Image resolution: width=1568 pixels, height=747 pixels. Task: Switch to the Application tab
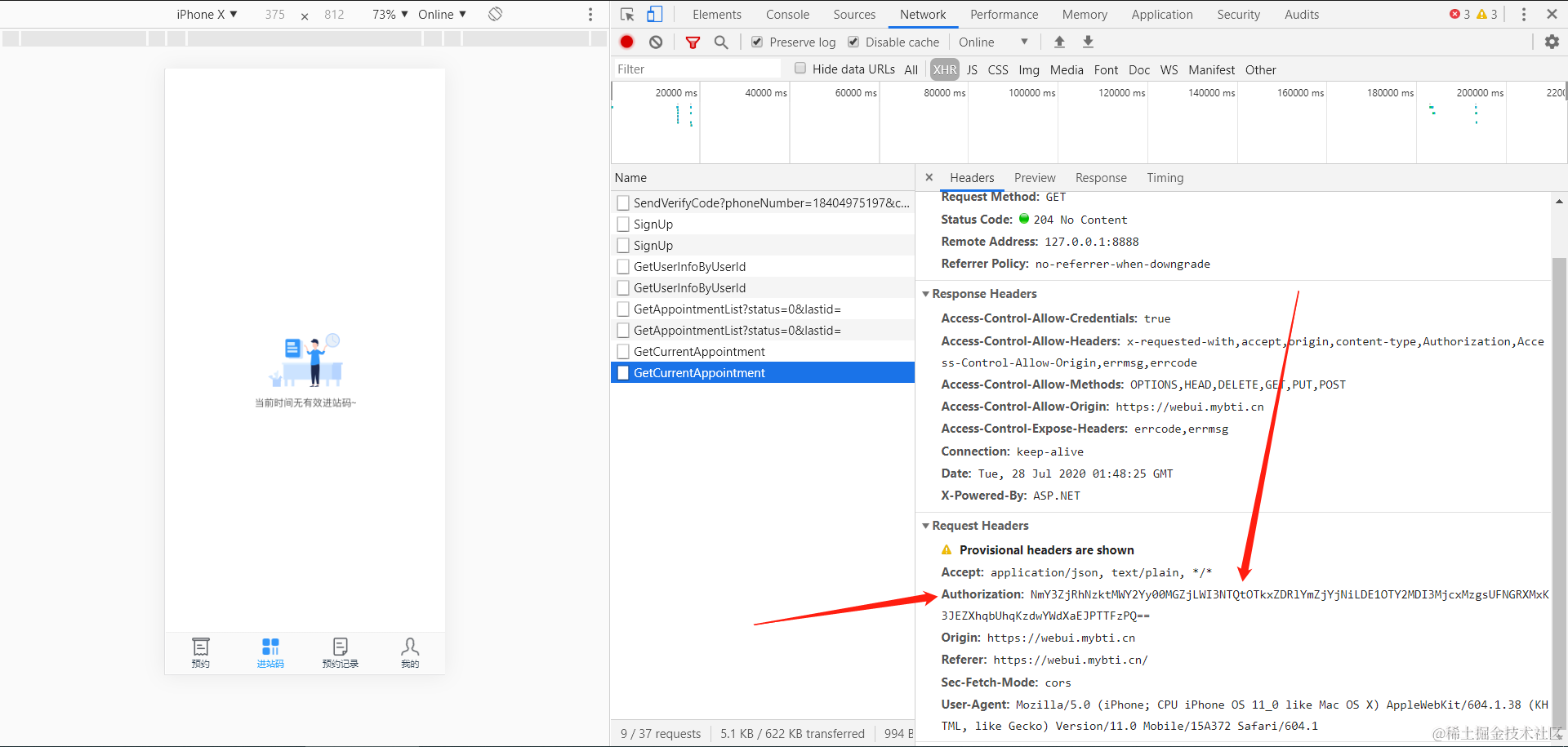coord(1162,14)
